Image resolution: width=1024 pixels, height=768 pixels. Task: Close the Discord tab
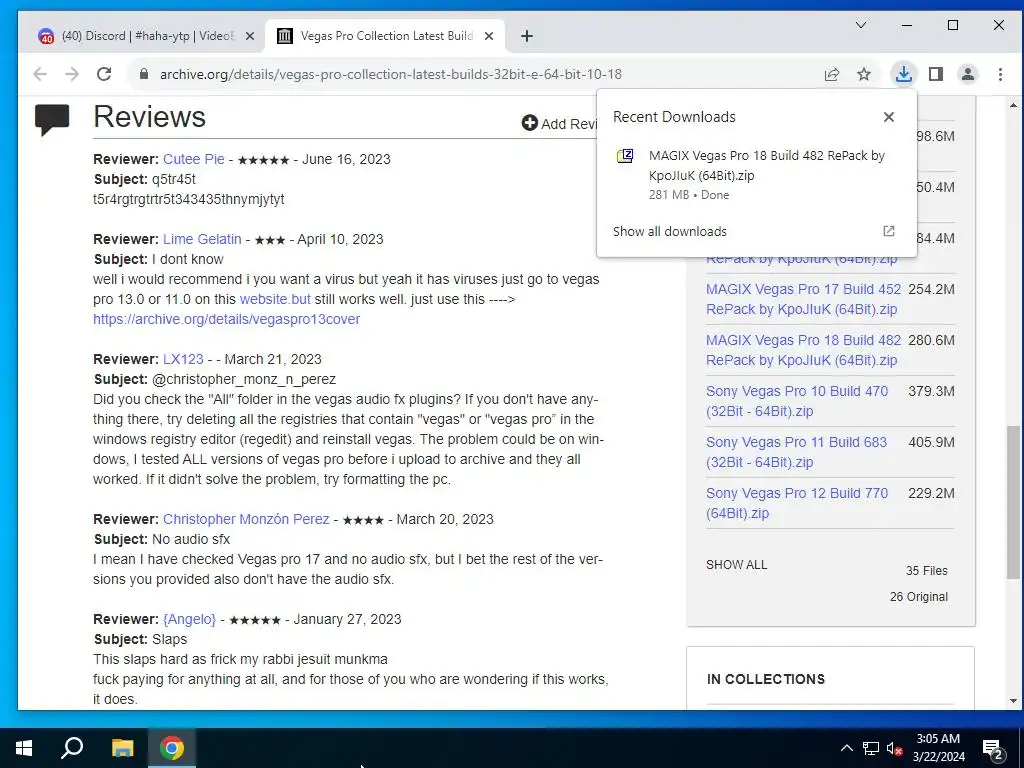point(249,36)
